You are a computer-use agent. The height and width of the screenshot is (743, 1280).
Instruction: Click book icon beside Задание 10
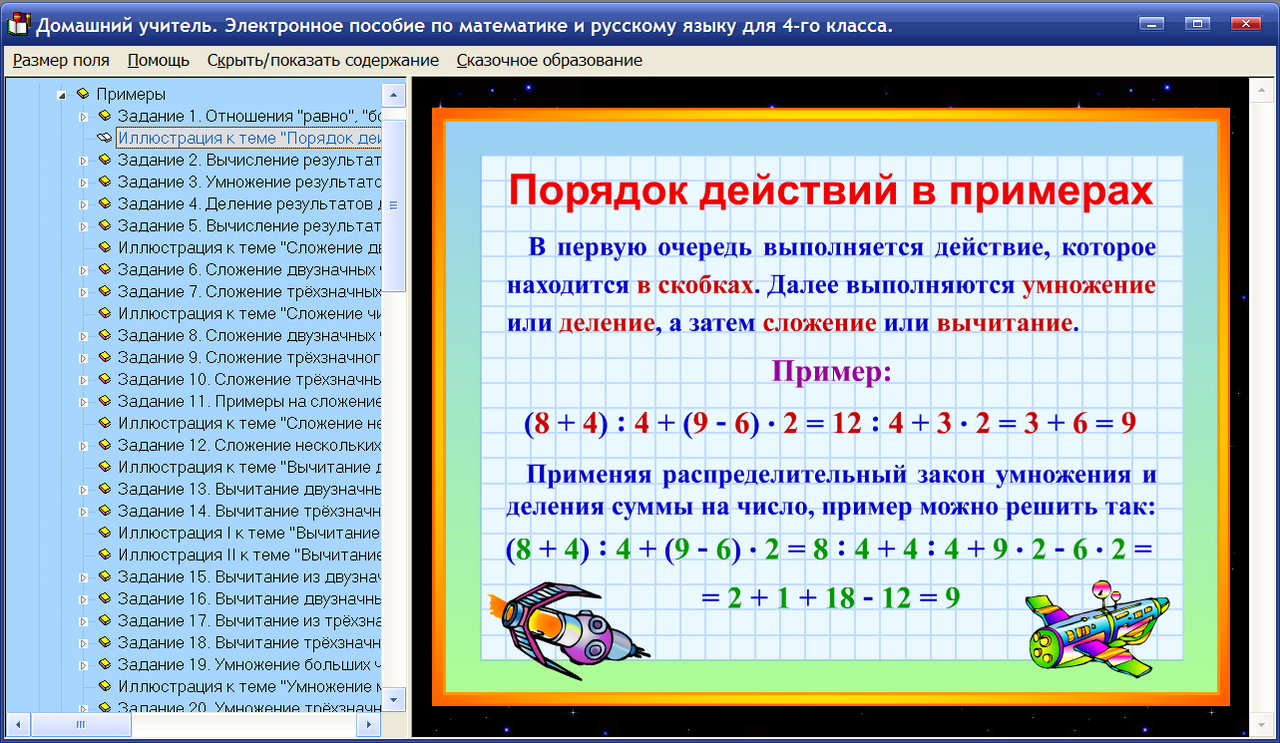[104, 380]
